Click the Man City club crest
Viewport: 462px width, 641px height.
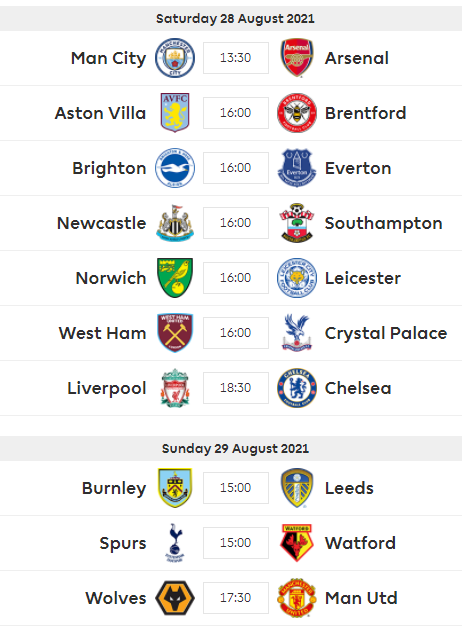point(175,58)
